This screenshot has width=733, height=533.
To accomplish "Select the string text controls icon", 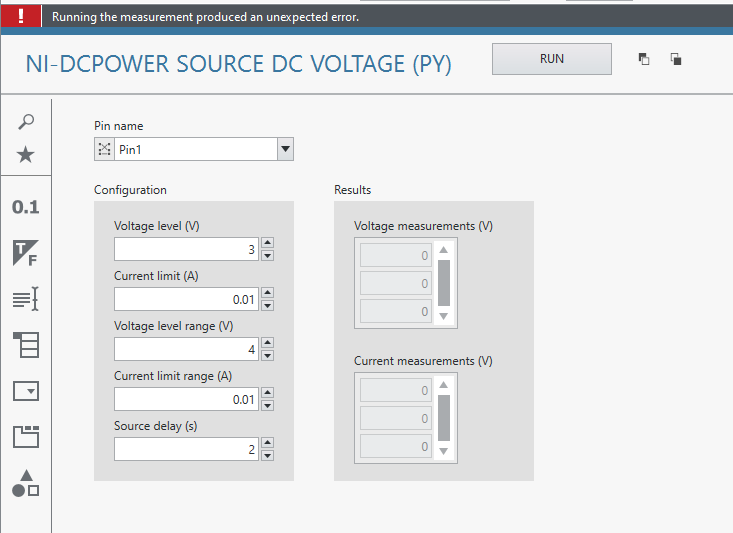I will pyautogui.click(x=26, y=299).
